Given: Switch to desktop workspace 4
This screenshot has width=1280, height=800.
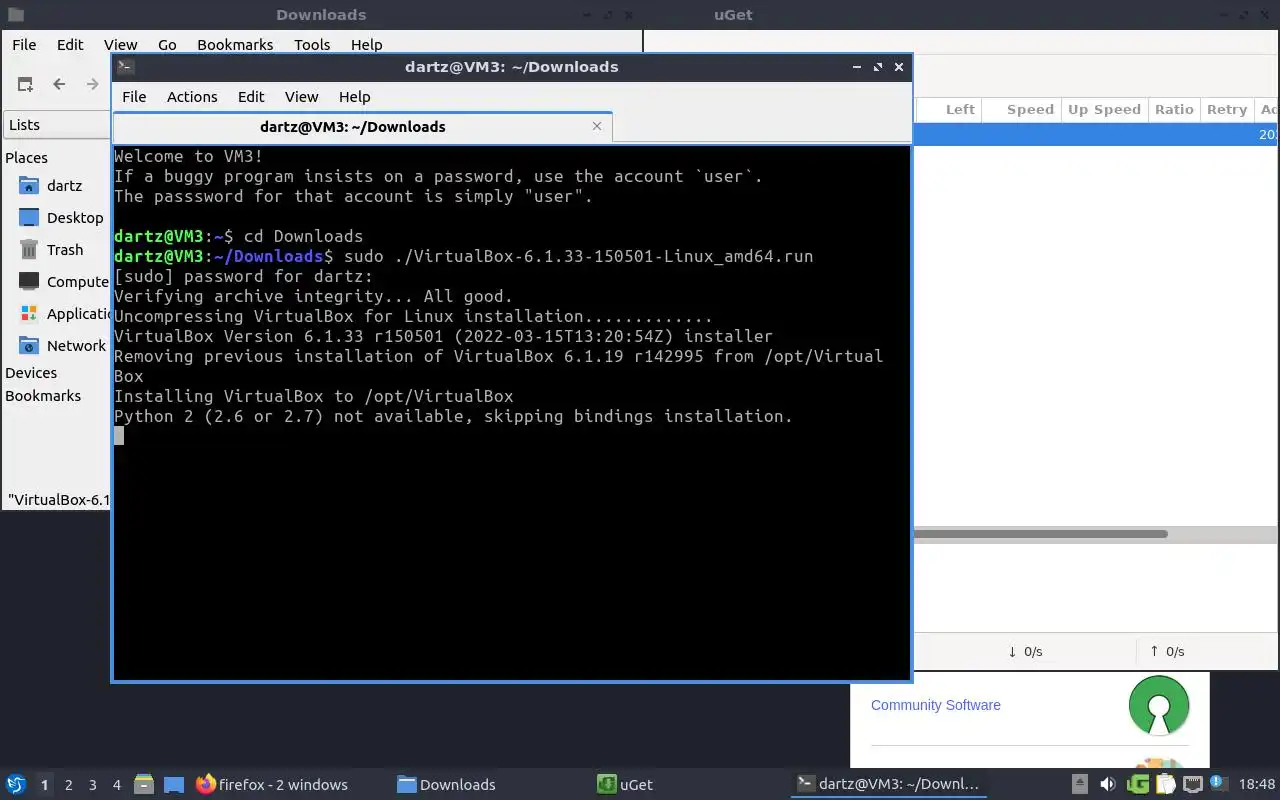Looking at the screenshot, I should (116, 785).
